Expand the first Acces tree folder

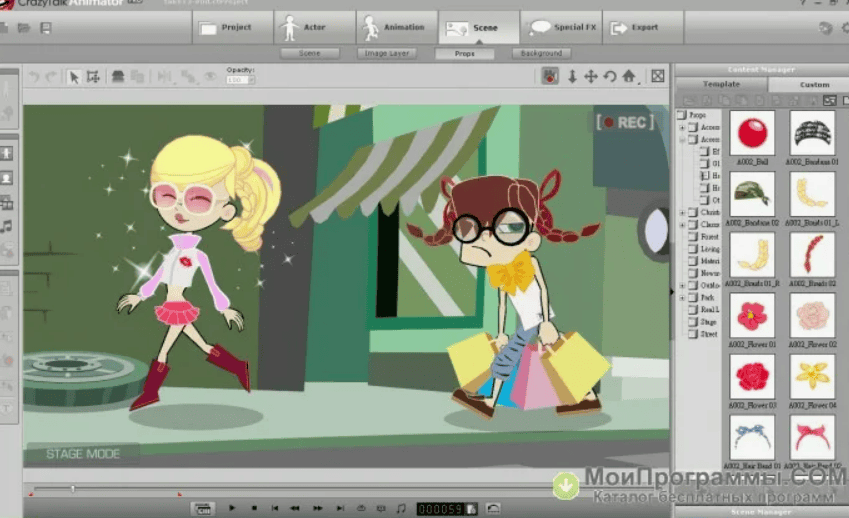[x=682, y=127]
